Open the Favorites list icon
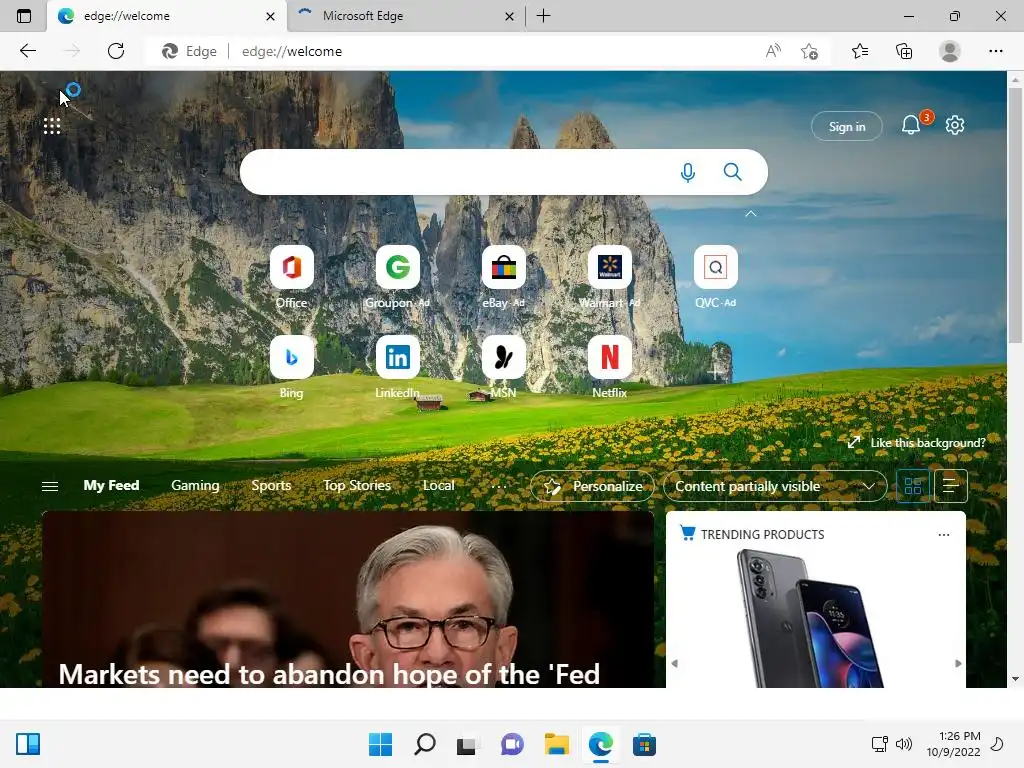 point(860,51)
